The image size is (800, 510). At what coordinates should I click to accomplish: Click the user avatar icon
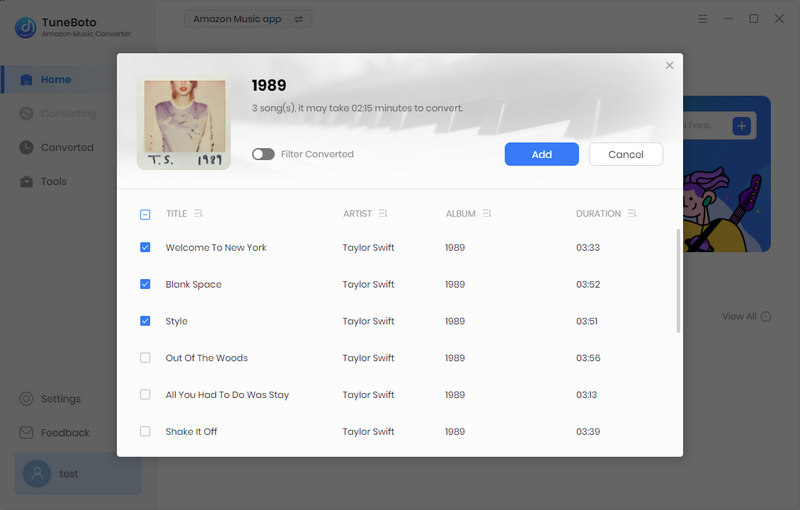[37, 474]
